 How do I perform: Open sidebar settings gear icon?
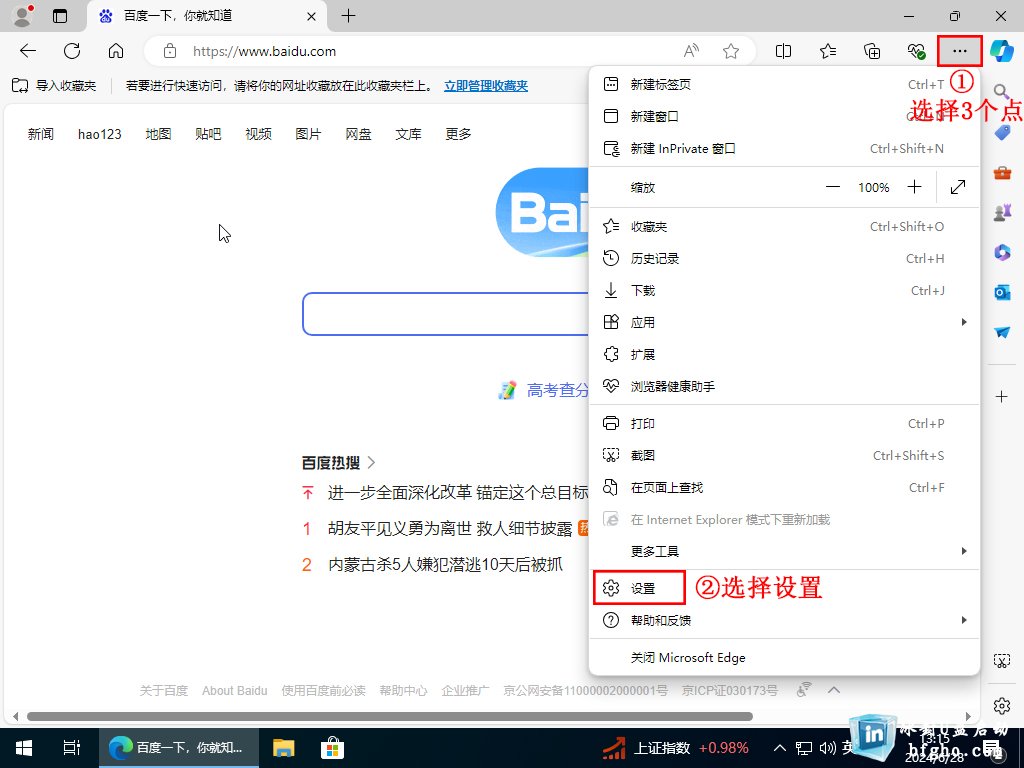coord(1002,706)
